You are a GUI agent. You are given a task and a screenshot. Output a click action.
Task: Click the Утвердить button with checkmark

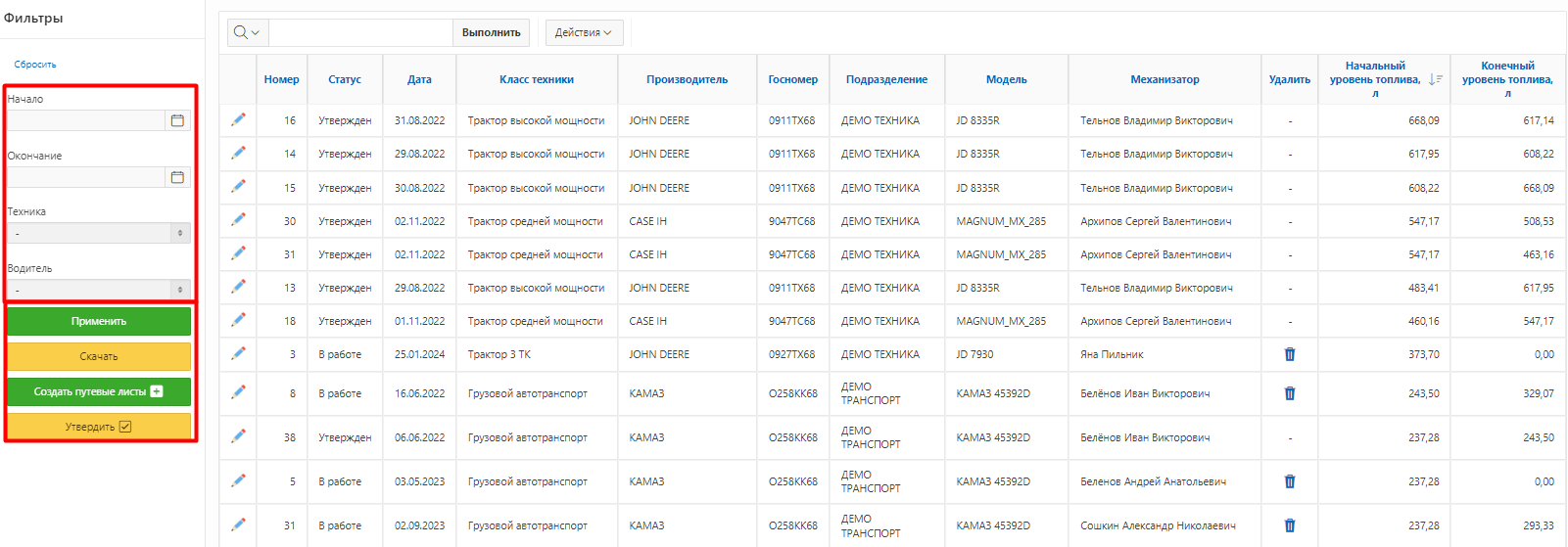point(99,427)
